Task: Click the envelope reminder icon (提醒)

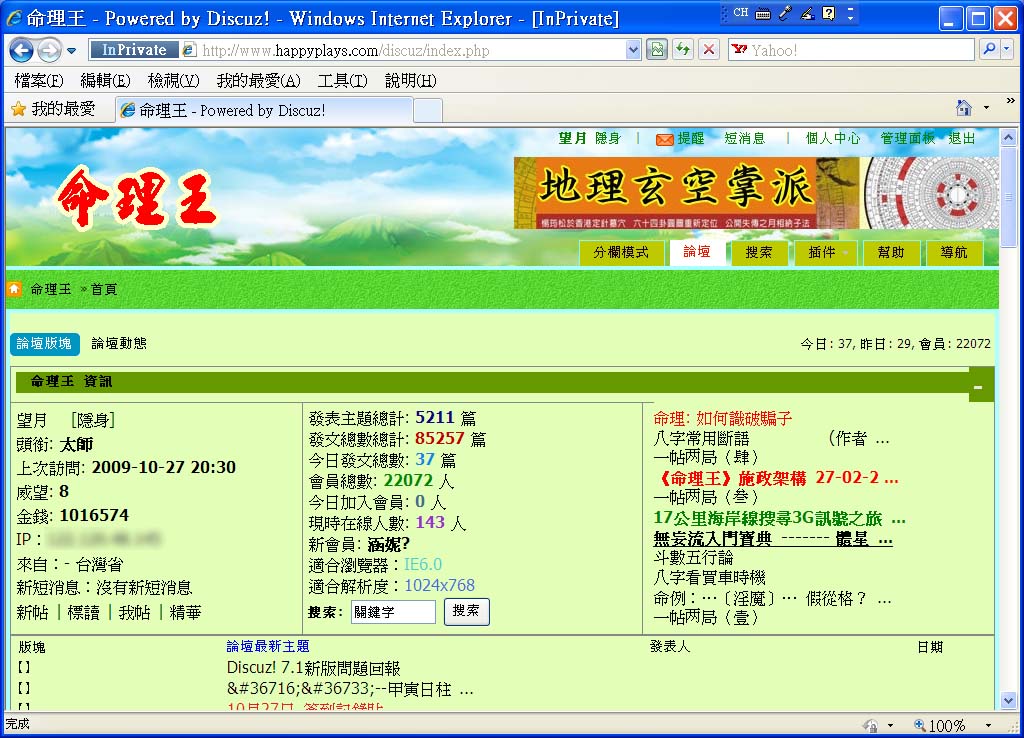Action: [x=664, y=140]
